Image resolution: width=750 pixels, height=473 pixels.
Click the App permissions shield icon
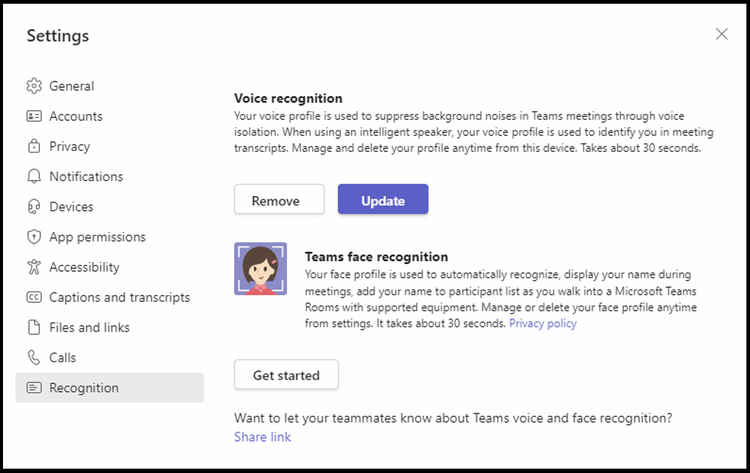(x=34, y=237)
